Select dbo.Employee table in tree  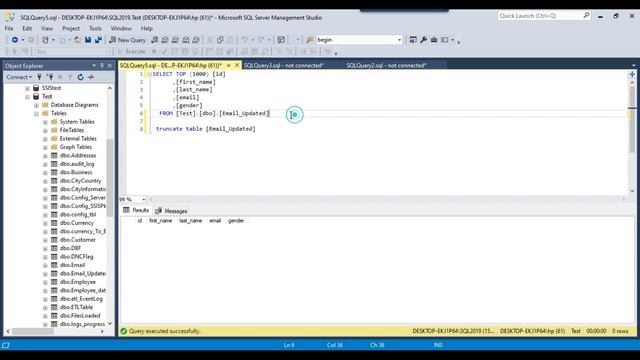78,282
